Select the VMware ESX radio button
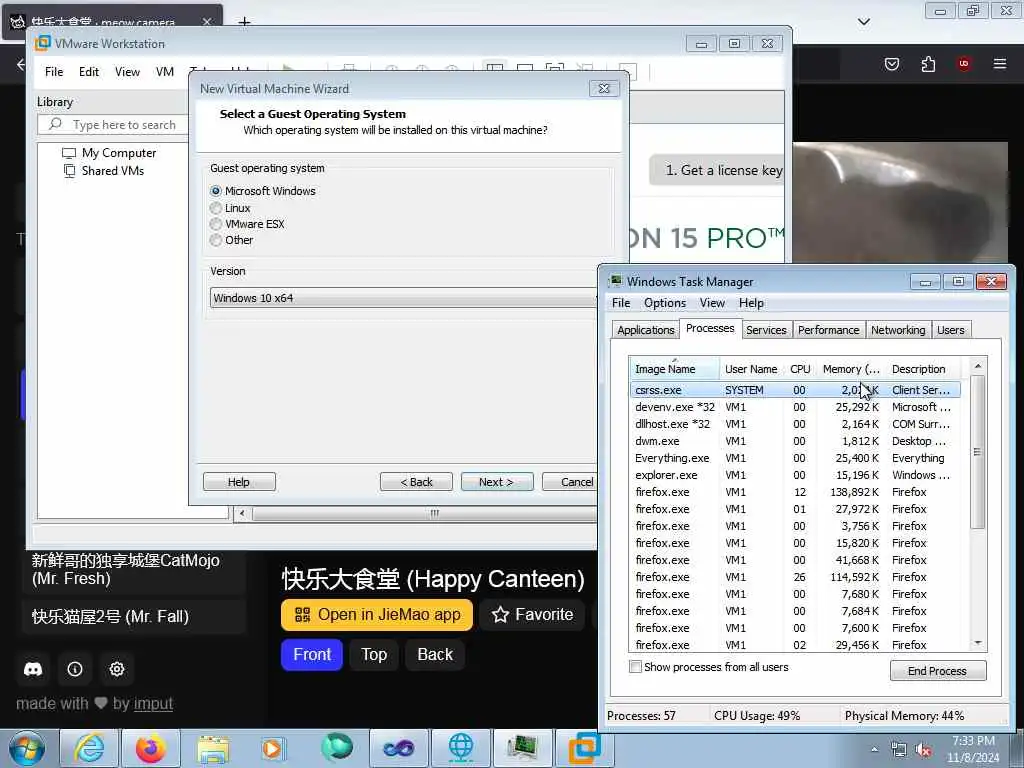This screenshot has width=1024, height=768. [216, 224]
